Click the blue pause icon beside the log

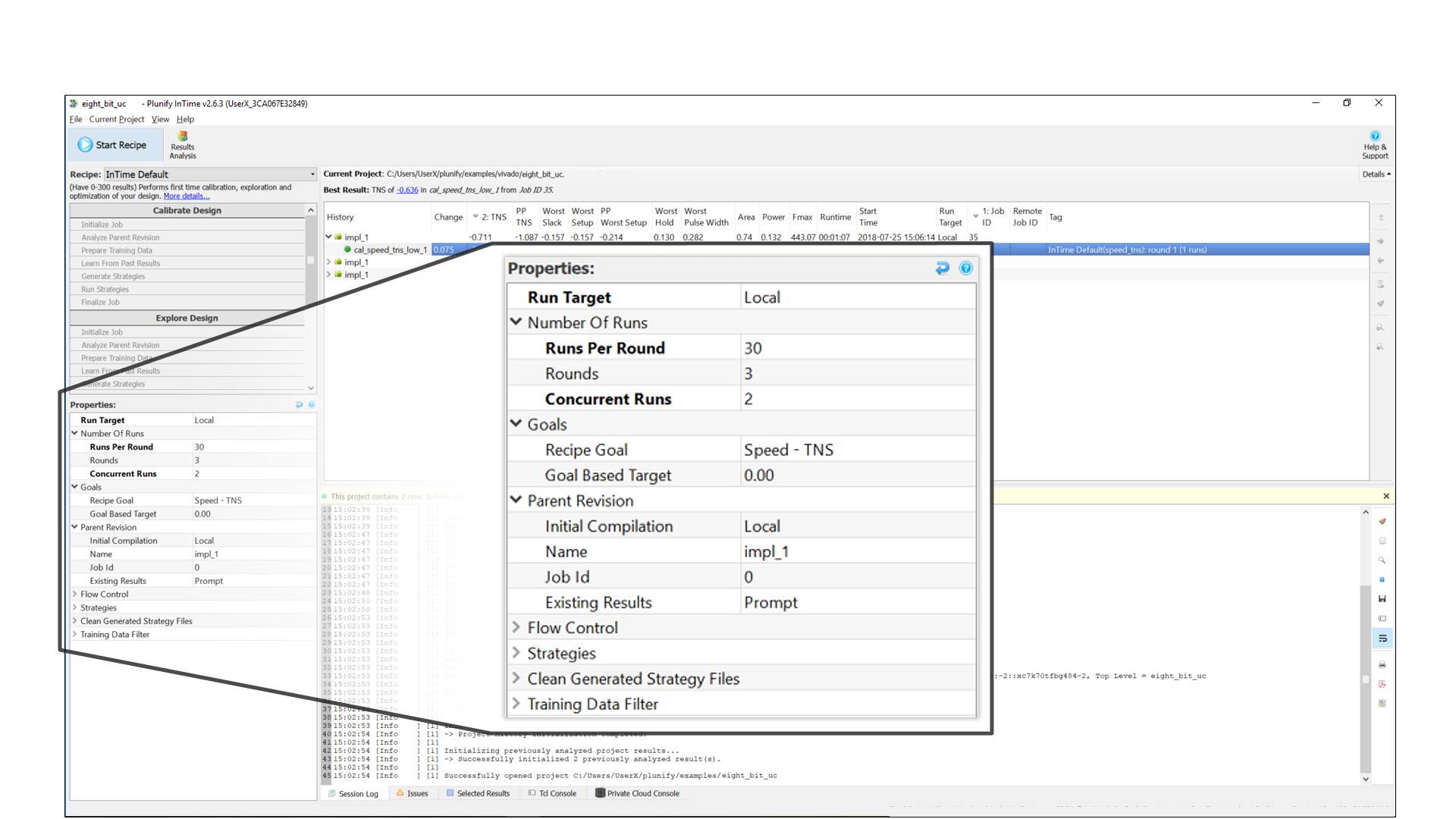(x=1382, y=579)
